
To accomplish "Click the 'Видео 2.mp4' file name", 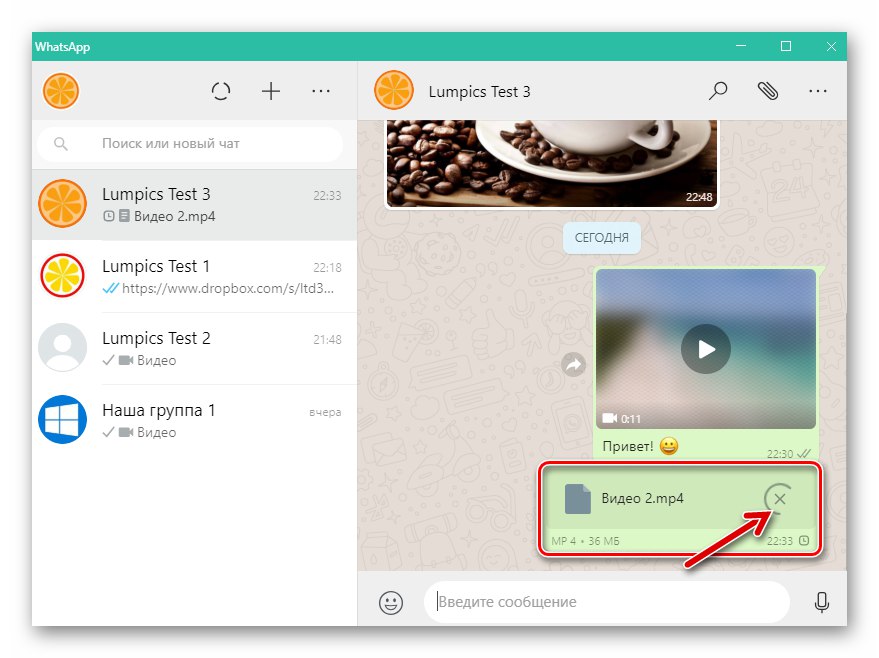I will click(642, 498).
